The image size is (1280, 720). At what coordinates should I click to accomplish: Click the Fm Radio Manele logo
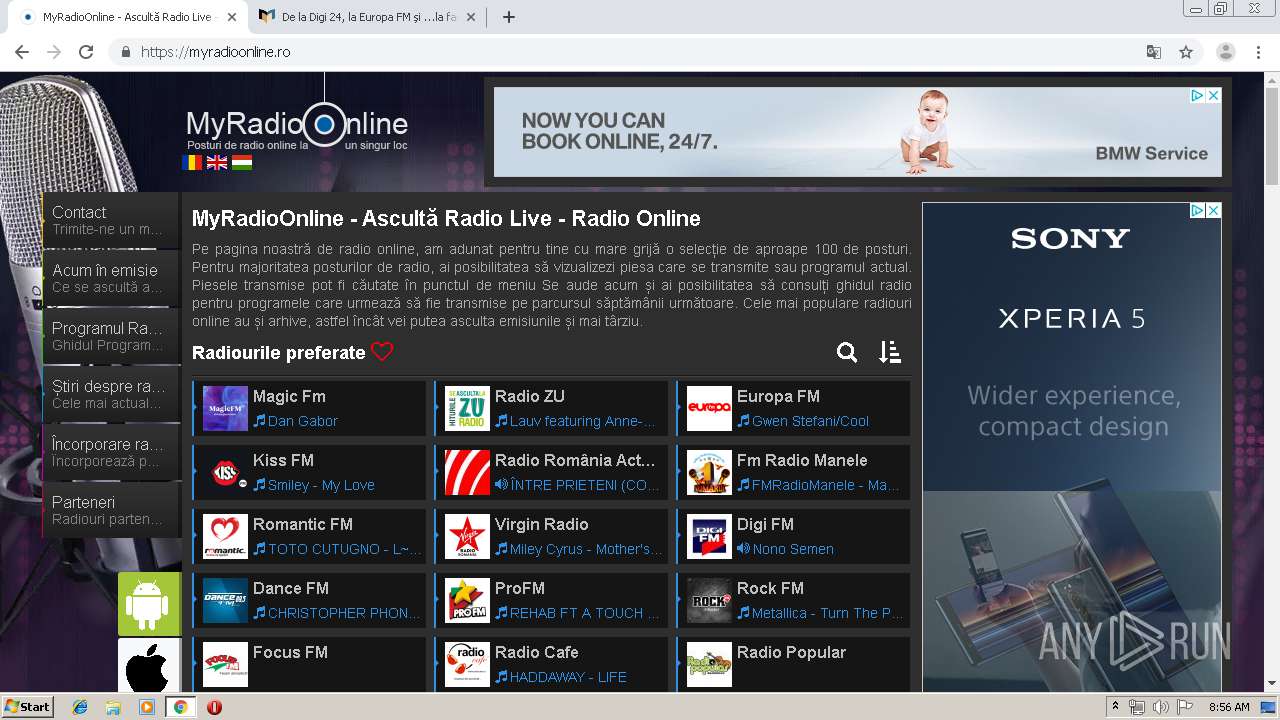point(709,472)
